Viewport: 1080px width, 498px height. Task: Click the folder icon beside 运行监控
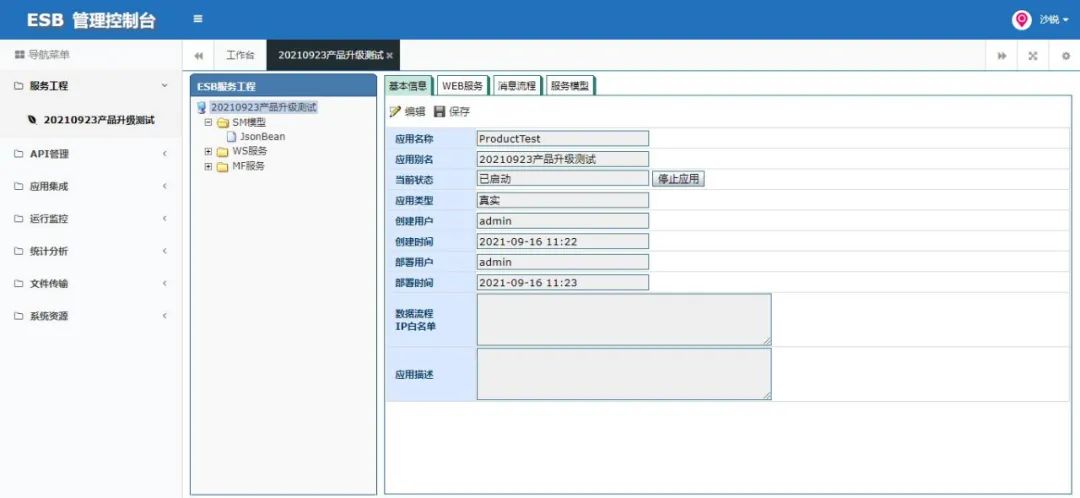point(19,218)
